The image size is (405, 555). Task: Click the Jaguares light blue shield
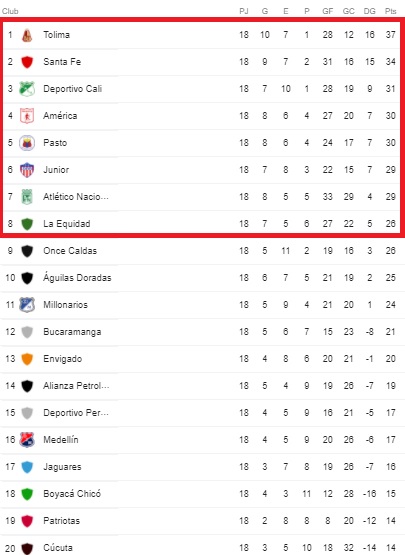point(27,467)
